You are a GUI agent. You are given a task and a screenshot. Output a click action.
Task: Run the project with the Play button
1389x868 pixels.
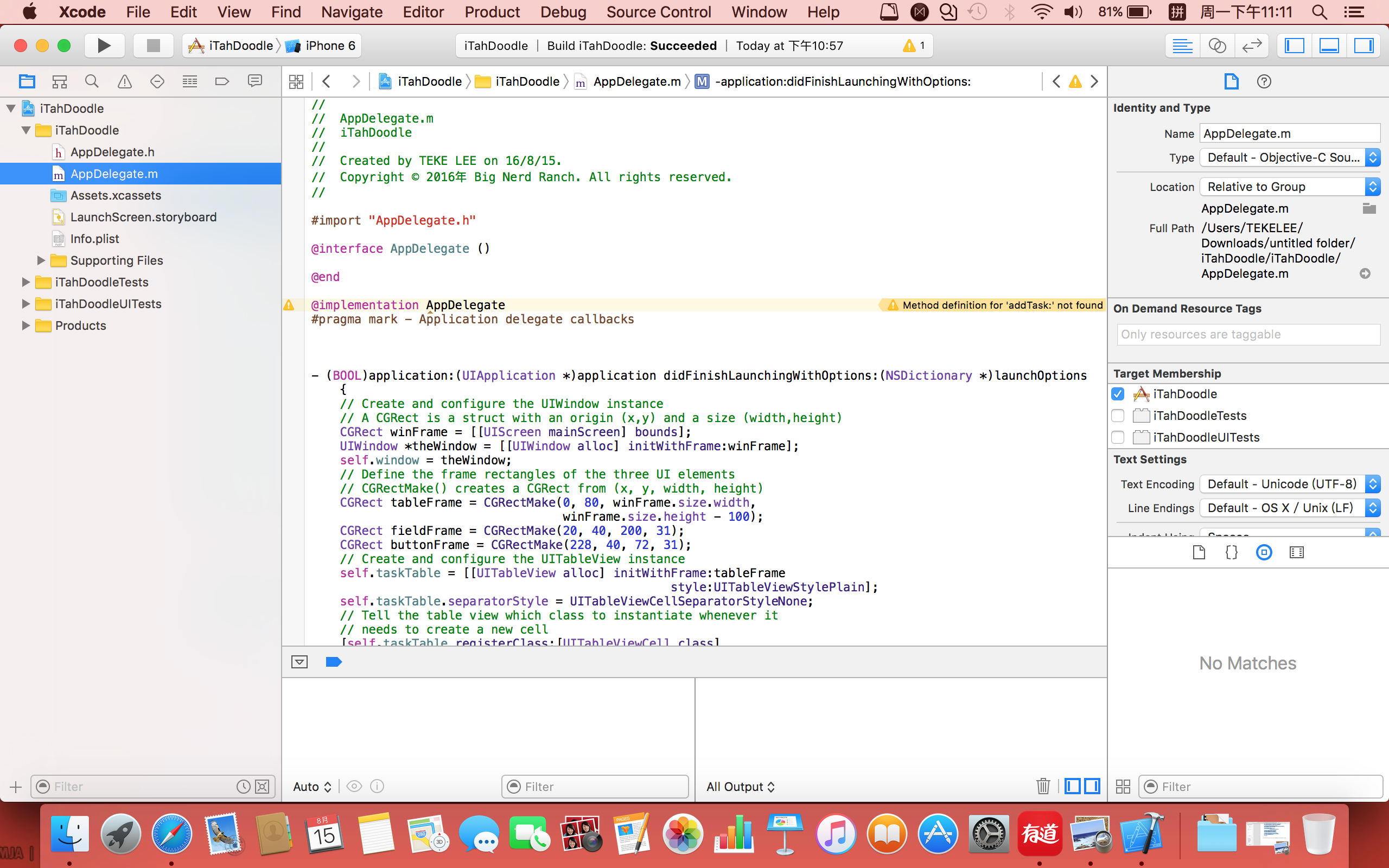pos(105,46)
